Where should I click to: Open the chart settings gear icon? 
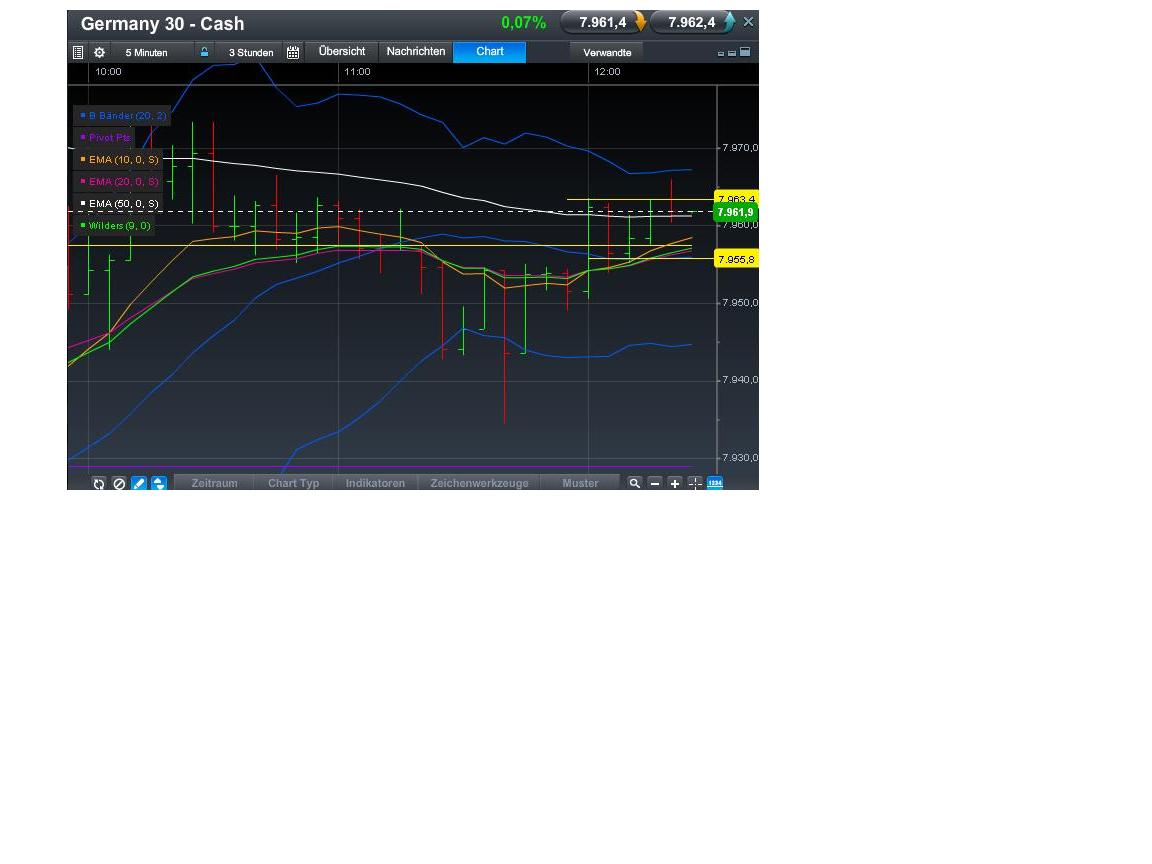click(x=99, y=52)
